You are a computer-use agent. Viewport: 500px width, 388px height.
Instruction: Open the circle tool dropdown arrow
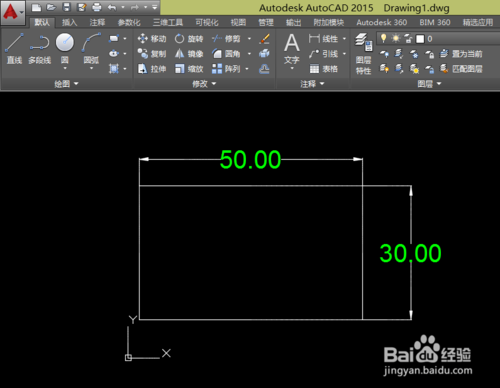click(x=65, y=68)
